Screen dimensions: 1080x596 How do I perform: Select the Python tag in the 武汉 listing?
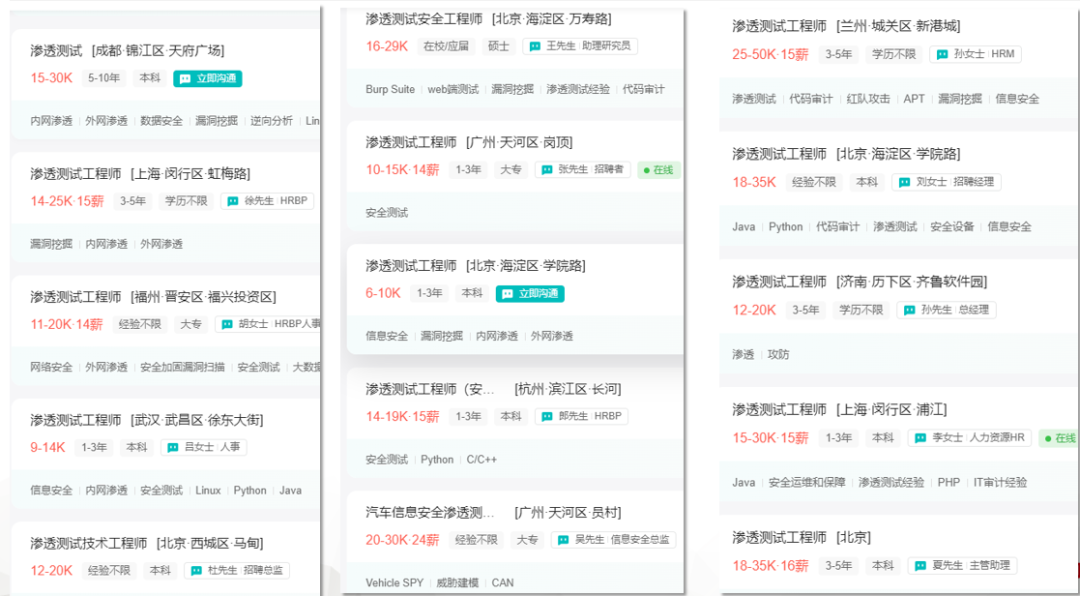[249, 490]
